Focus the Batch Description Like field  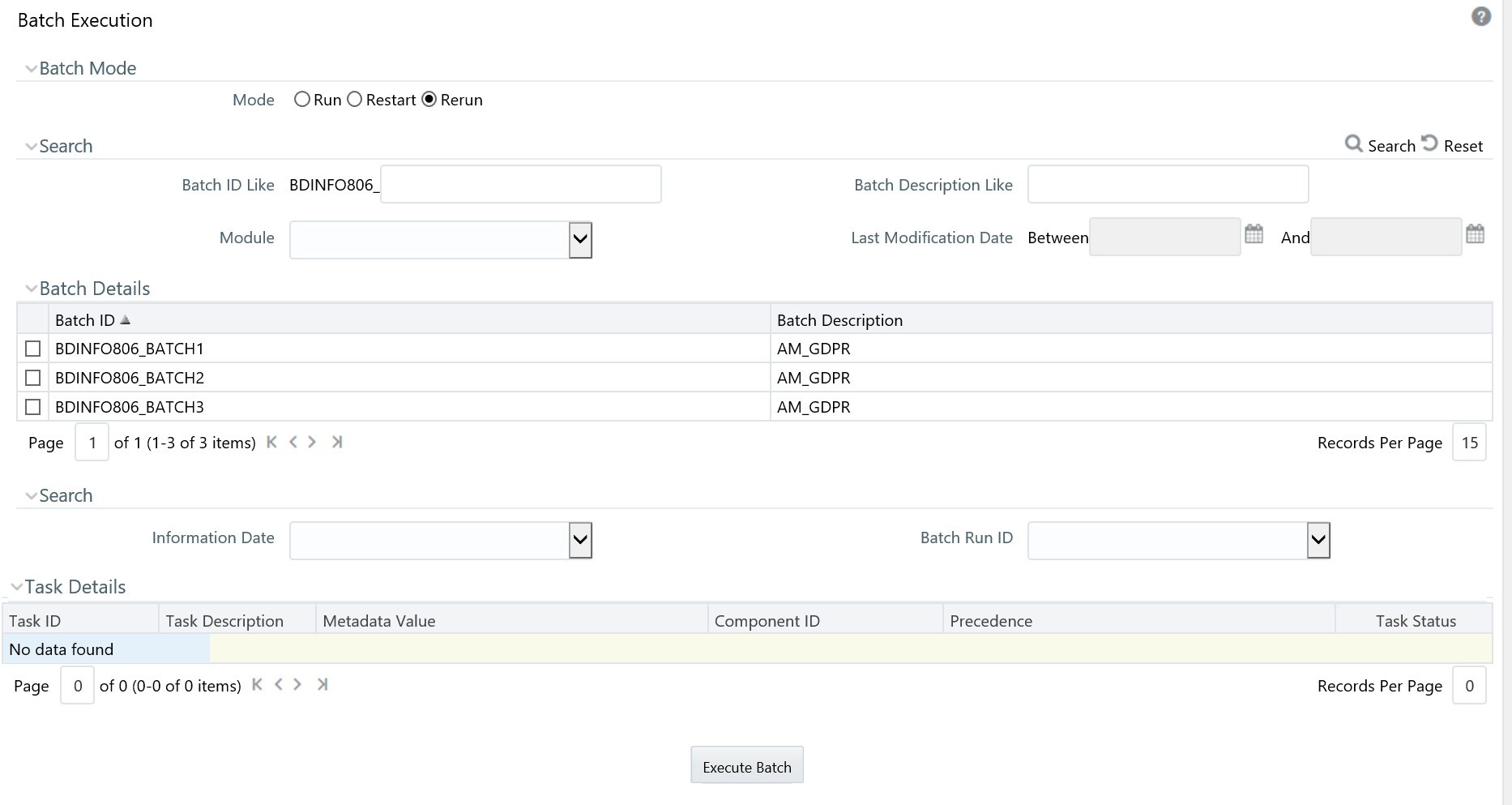pos(1168,185)
